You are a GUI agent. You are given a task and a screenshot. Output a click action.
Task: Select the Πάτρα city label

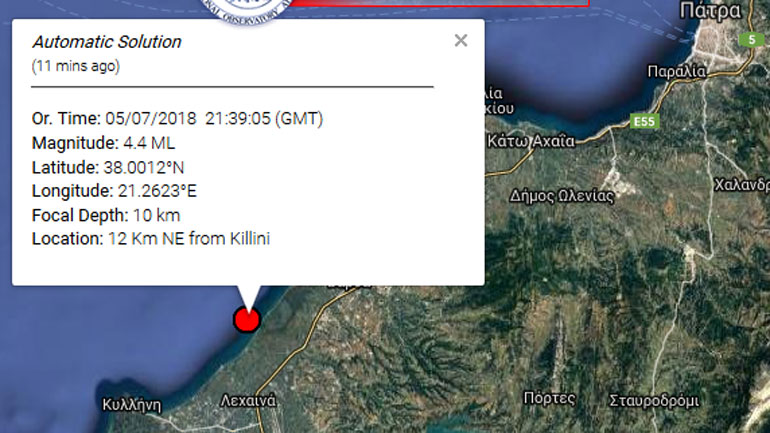coord(709,12)
